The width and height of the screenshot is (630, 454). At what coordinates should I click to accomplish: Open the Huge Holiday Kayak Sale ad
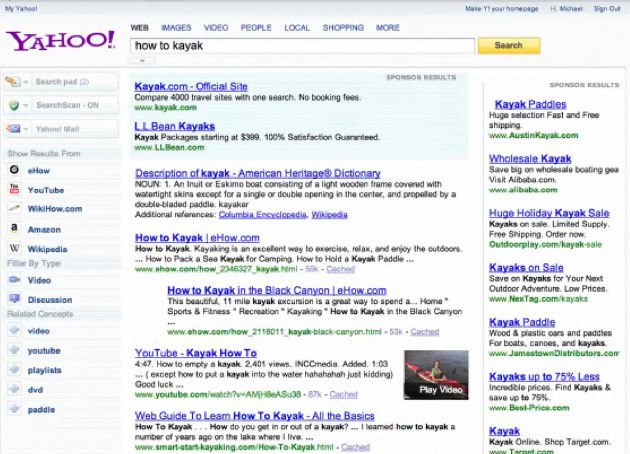[549, 213]
